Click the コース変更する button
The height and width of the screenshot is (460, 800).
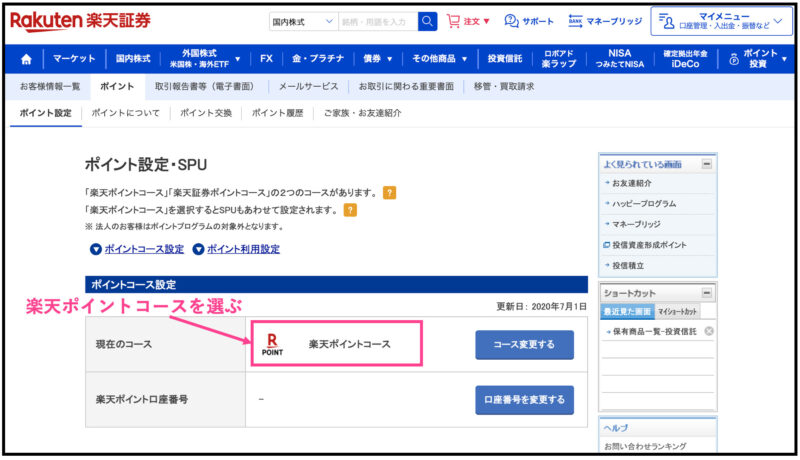click(x=524, y=345)
